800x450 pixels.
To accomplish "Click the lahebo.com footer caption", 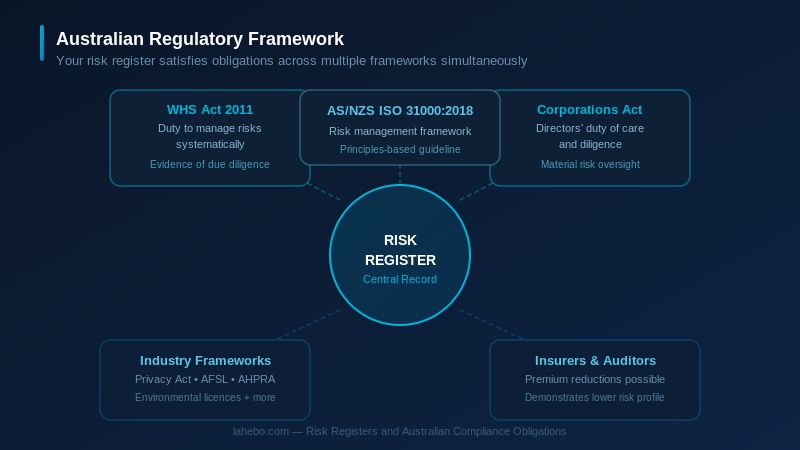I will (400, 432).
